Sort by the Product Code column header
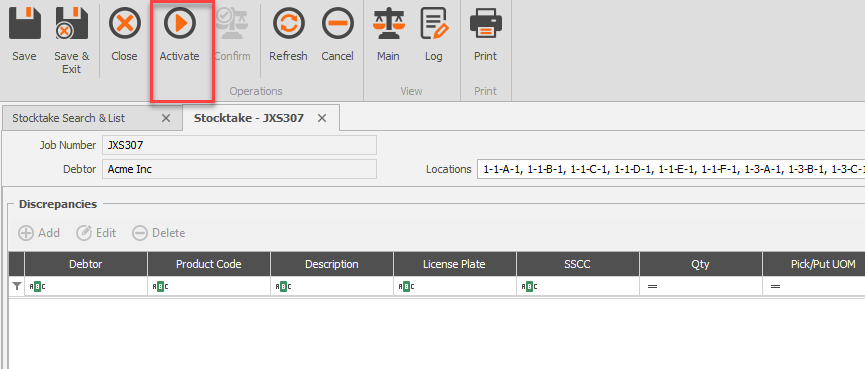This screenshot has height=369, width=865. [x=209, y=264]
